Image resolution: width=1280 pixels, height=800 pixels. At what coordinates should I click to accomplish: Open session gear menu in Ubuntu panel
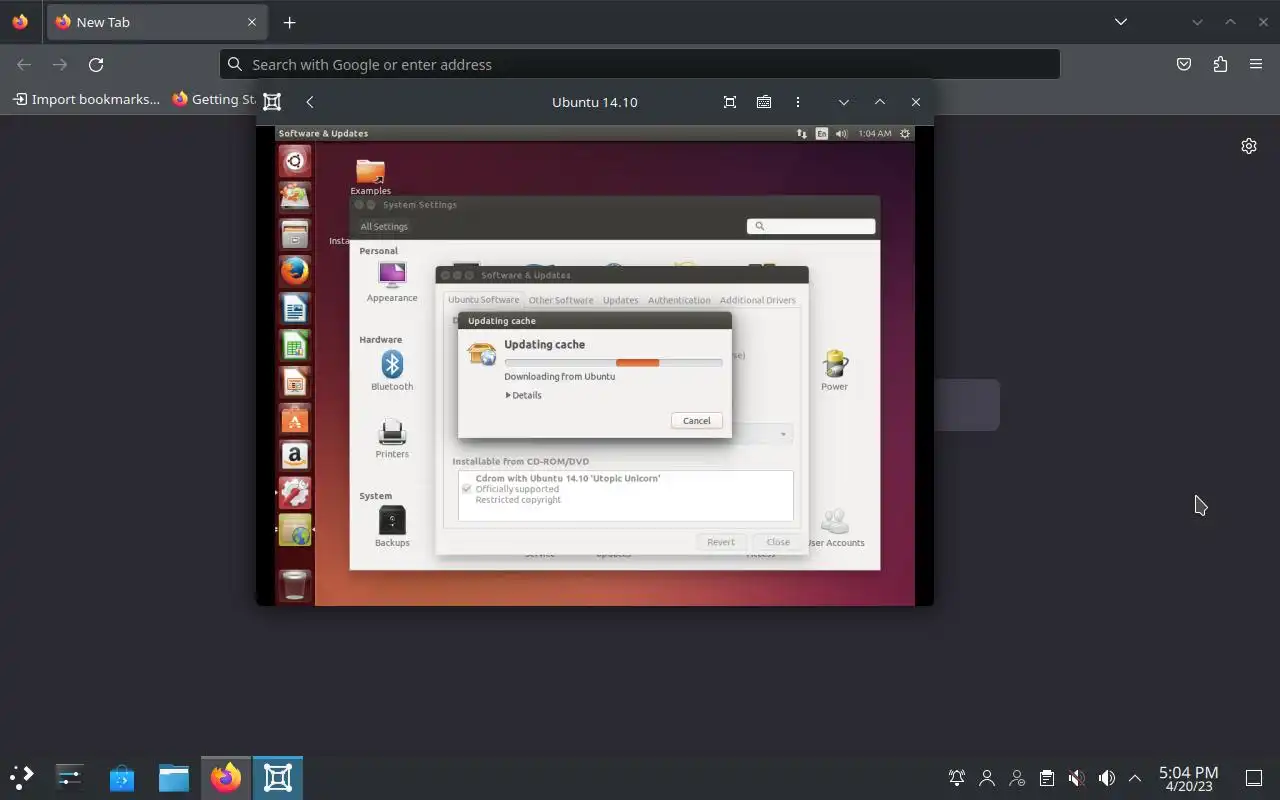[x=905, y=133]
